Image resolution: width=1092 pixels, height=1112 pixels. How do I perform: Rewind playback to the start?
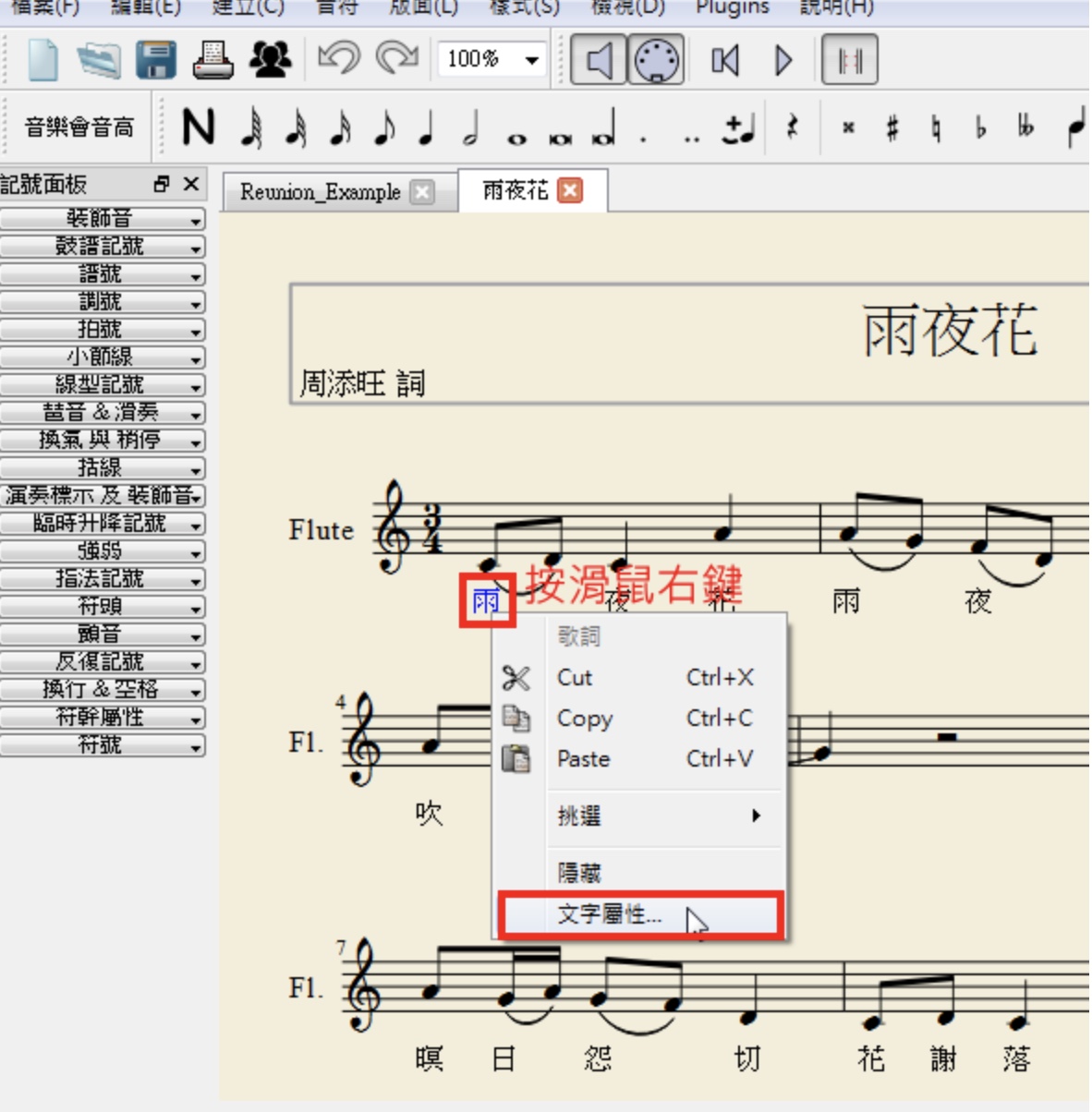coord(725,61)
